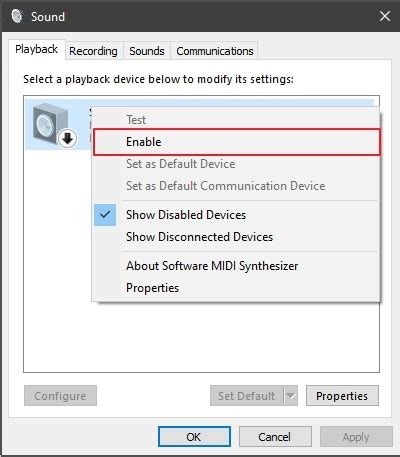This screenshot has width=400, height=457.
Task: Select Set as Default Communication Device
Action: 225,186
